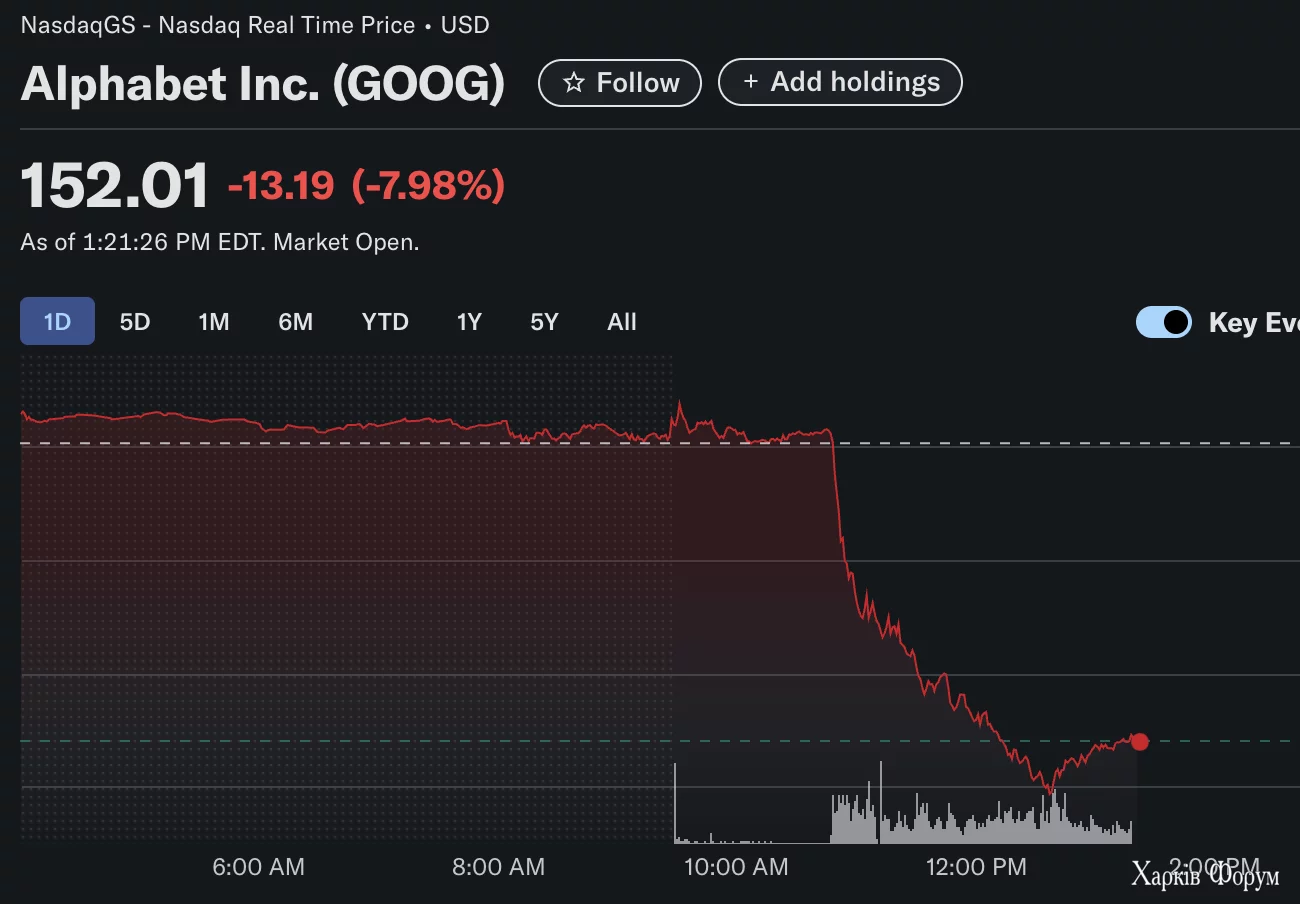Image resolution: width=1300 pixels, height=904 pixels.
Task: Click the red current-price dot on chart
Action: tap(1139, 741)
